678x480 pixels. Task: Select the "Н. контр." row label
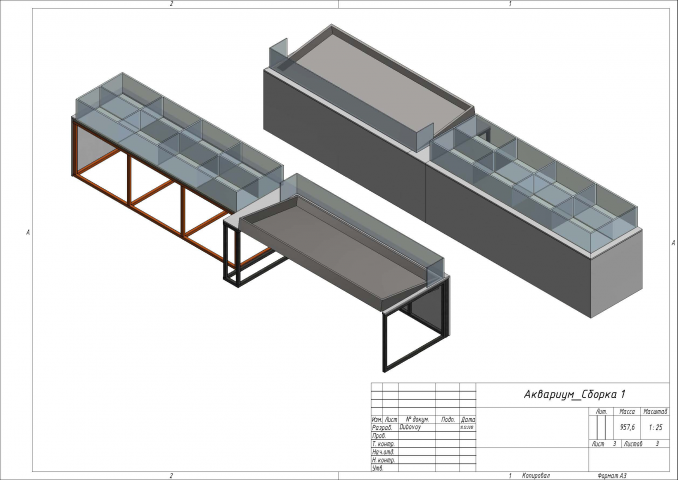point(383,460)
